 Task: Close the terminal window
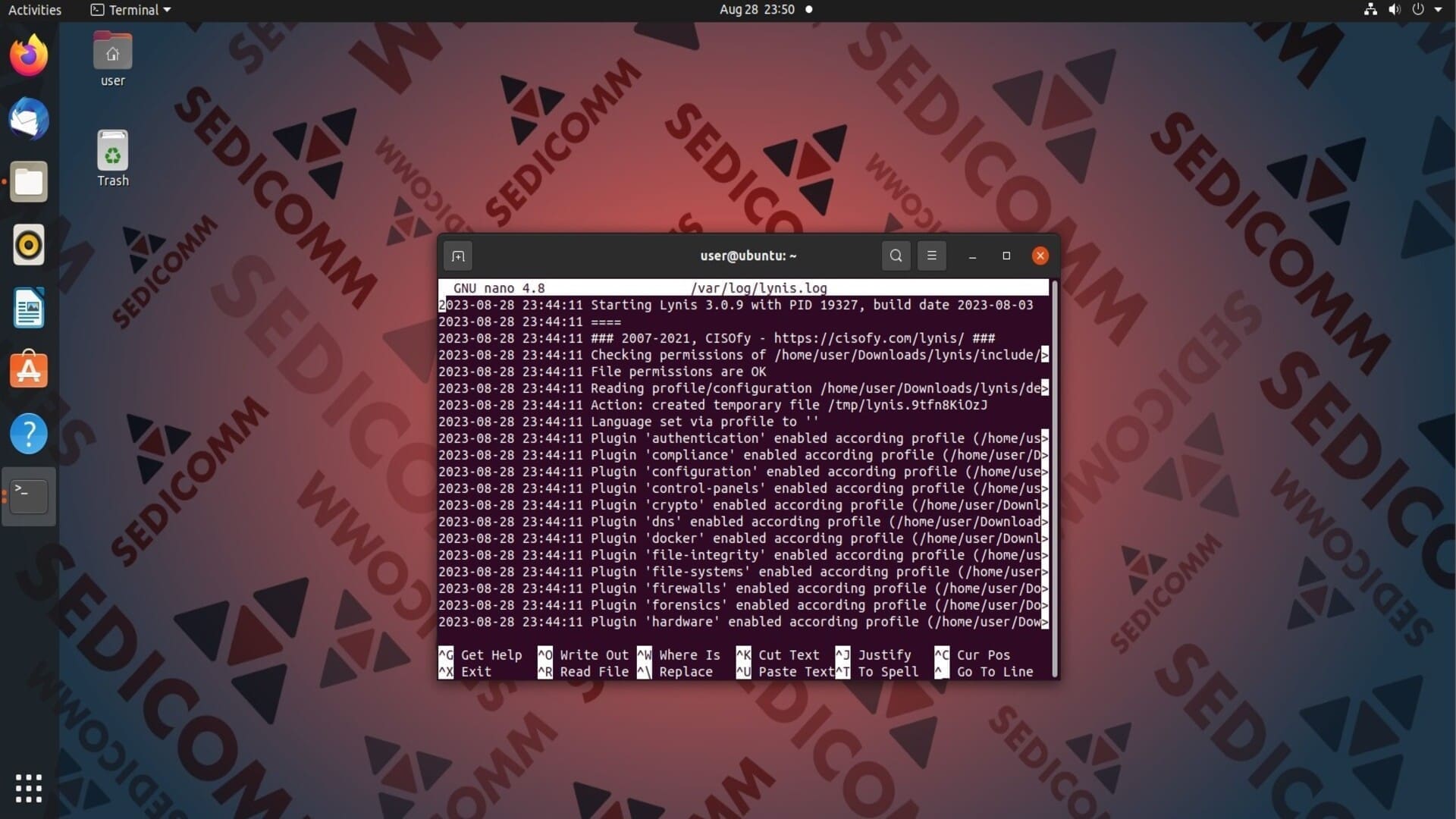pyautogui.click(x=1040, y=256)
